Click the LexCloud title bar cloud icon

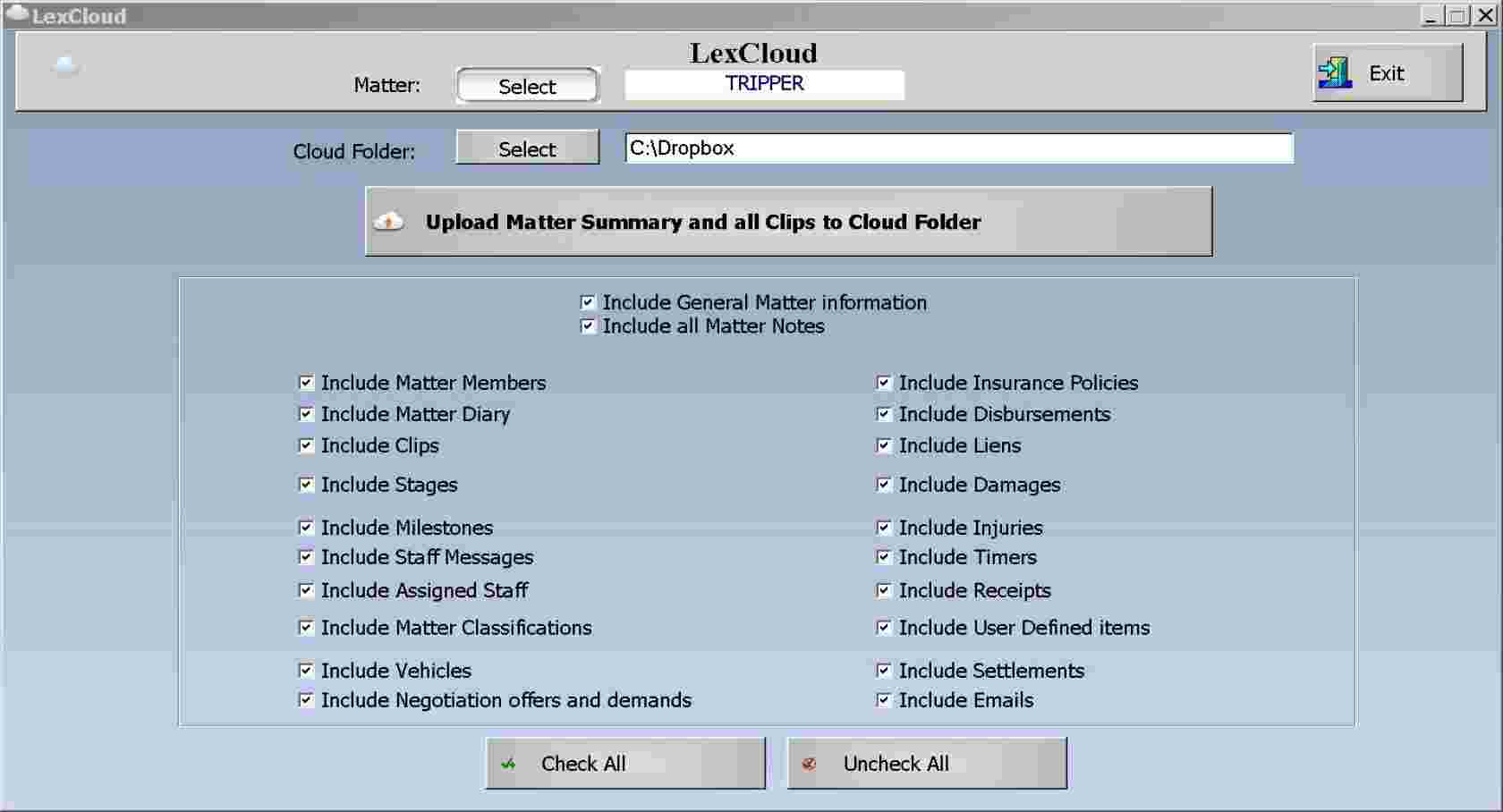[17, 14]
